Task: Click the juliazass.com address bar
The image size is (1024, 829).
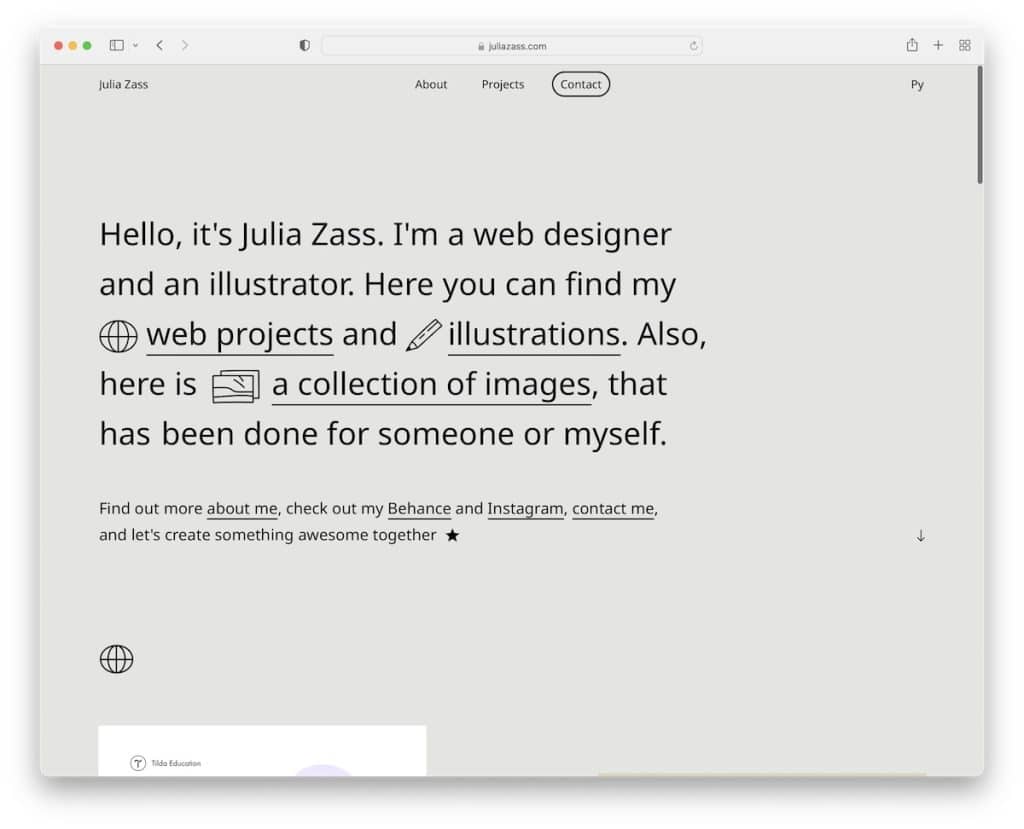Action: (x=511, y=46)
